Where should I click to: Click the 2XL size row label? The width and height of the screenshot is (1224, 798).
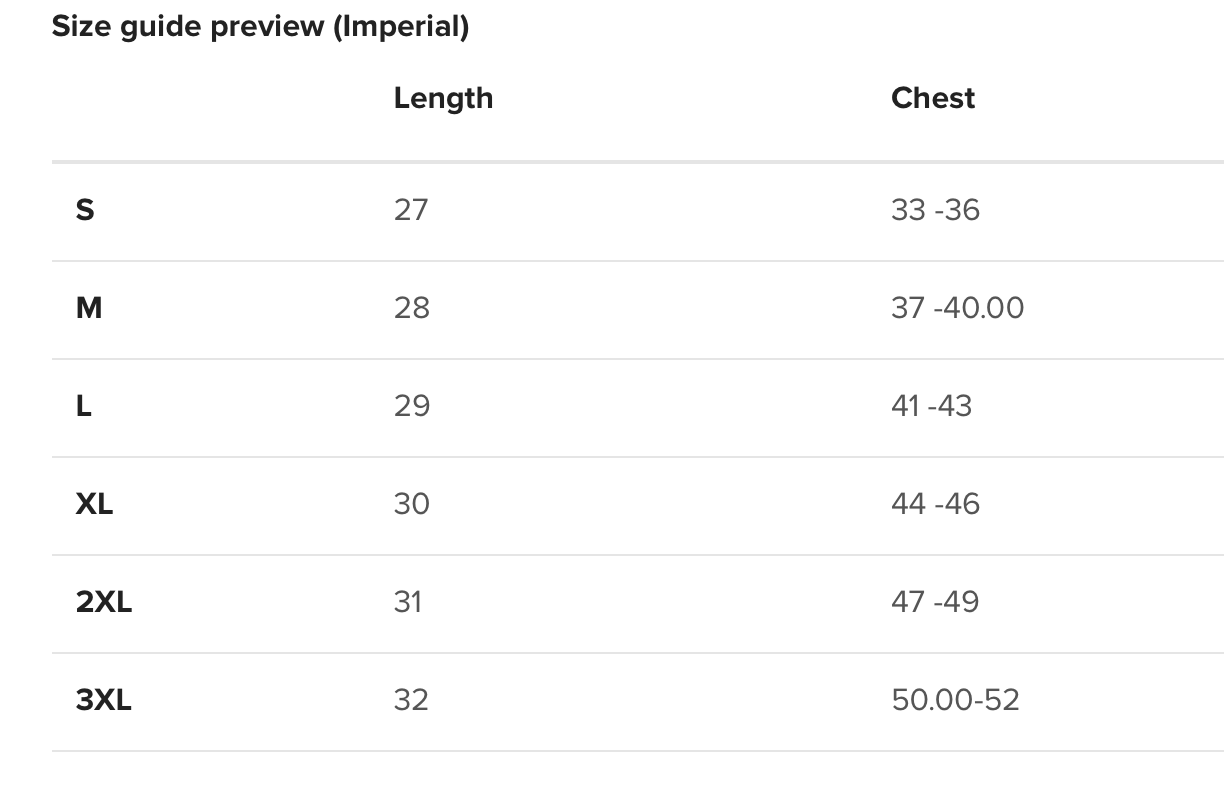click(x=104, y=602)
